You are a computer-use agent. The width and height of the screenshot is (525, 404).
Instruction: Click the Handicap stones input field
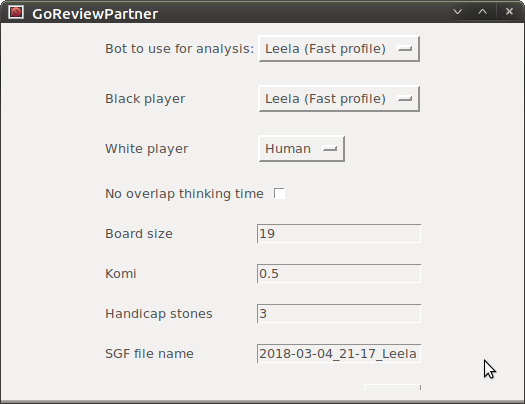339,314
